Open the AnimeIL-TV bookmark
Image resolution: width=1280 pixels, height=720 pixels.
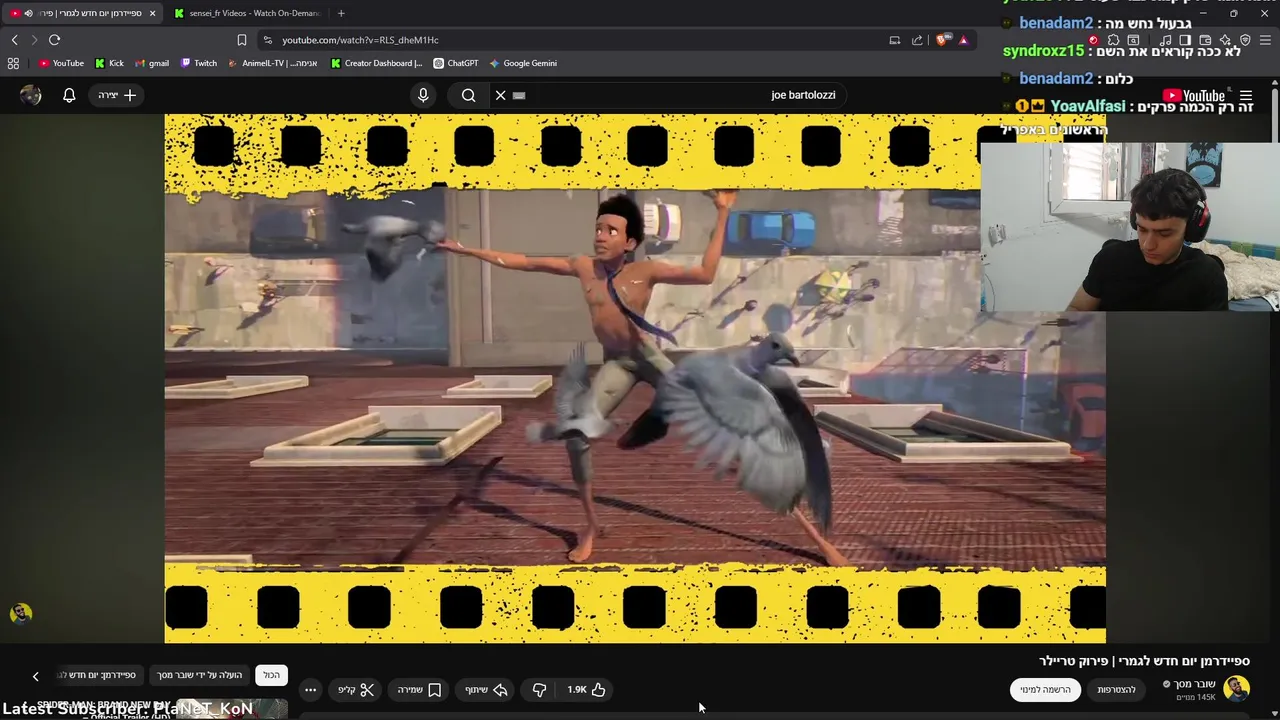tap(272, 63)
